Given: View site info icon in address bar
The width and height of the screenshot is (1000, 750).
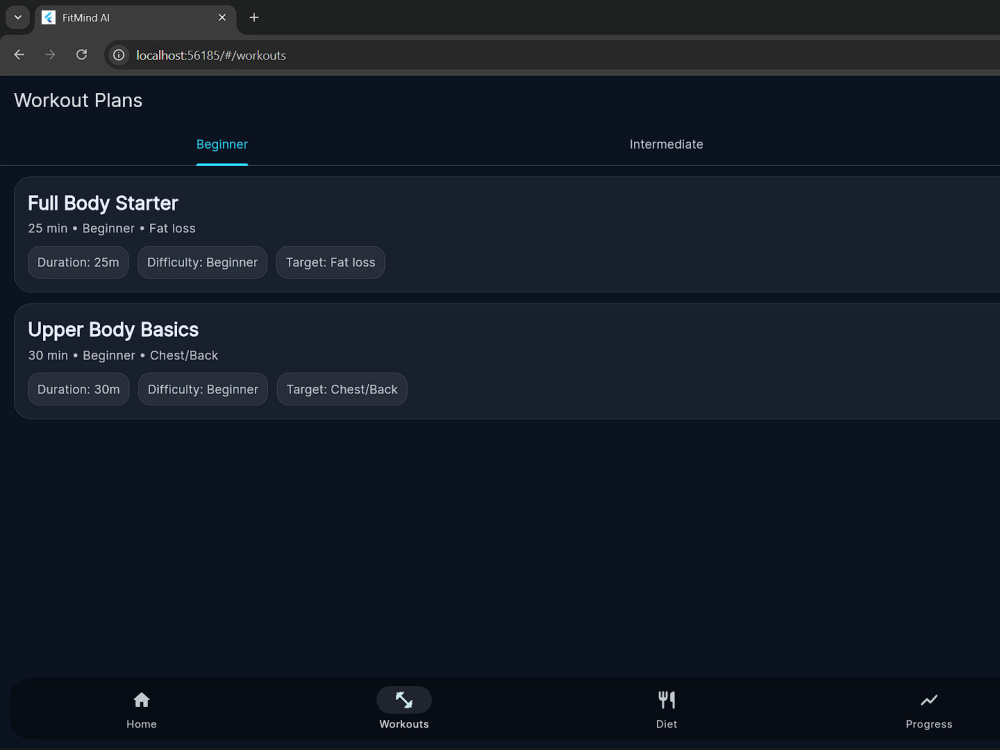Looking at the screenshot, I should coord(119,55).
